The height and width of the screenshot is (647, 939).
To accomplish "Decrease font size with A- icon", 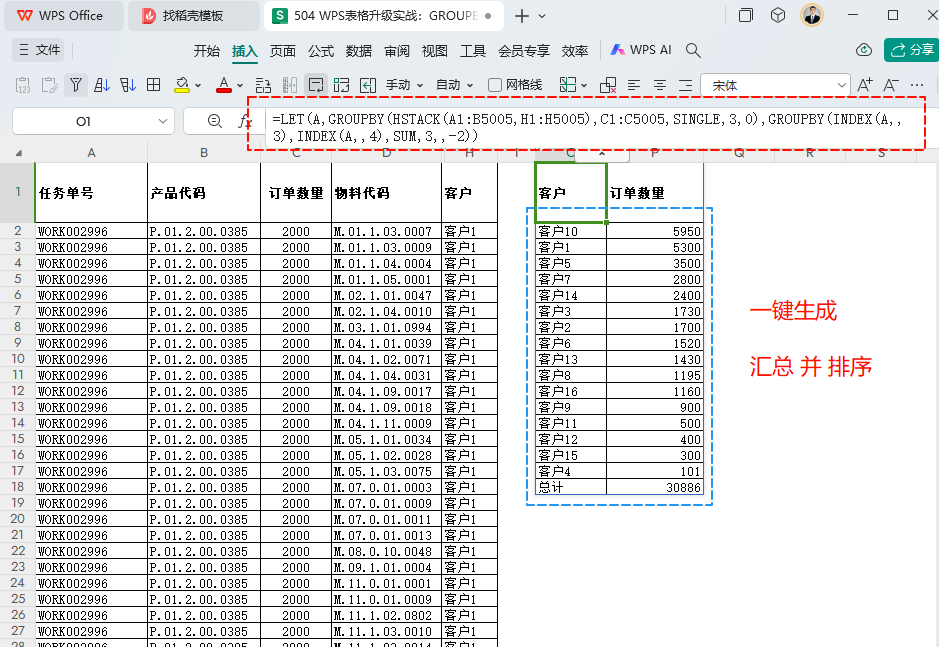I will (891, 85).
